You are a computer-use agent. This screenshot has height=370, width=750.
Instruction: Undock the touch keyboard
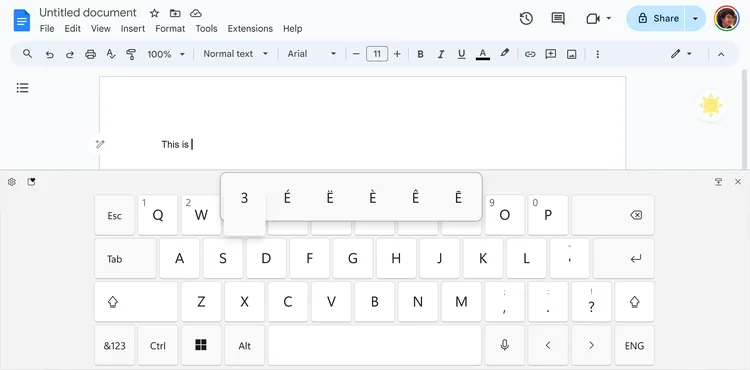(718, 182)
